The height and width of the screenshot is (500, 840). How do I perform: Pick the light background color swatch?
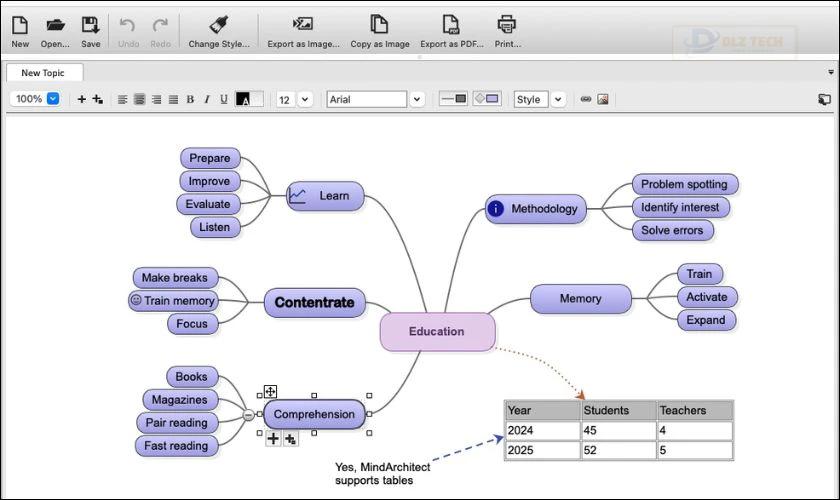click(257, 99)
